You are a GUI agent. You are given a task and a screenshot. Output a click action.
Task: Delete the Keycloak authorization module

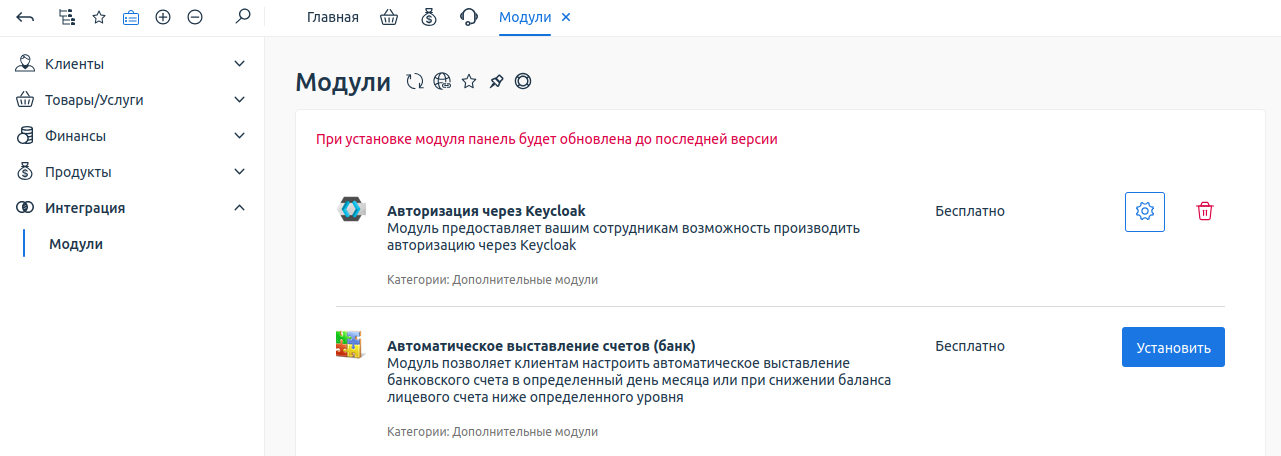(x=1205, y=211)
